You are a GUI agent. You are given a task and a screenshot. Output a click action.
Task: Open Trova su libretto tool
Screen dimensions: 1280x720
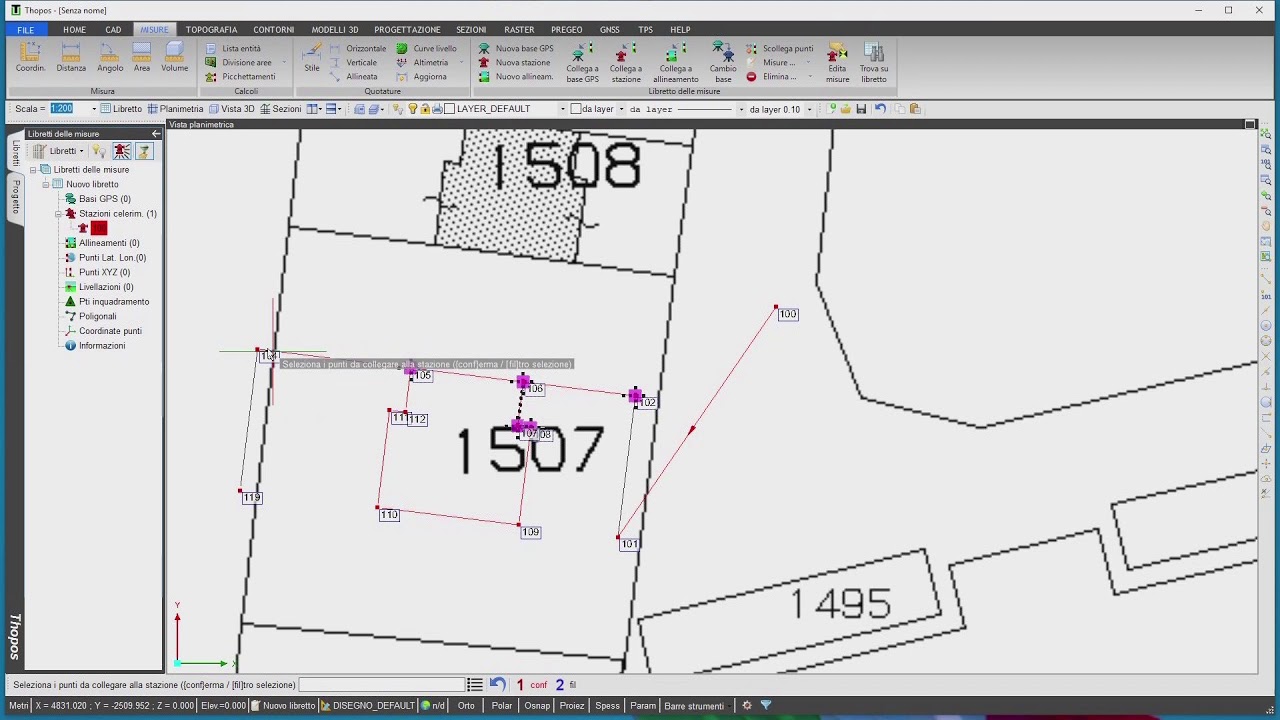click(874, 62)
